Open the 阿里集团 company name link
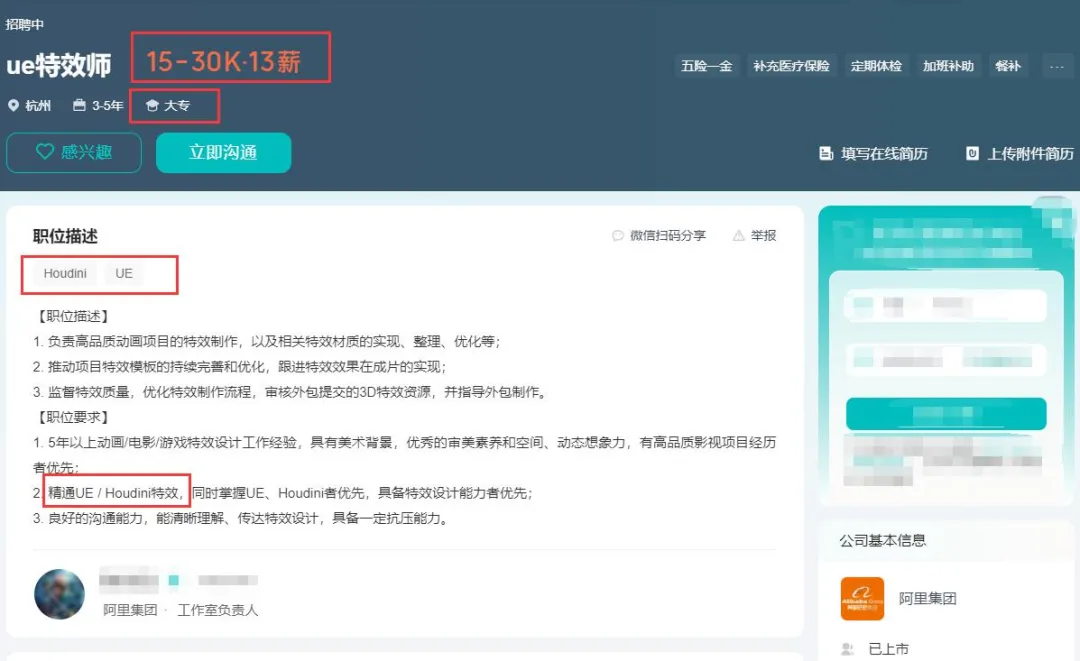 click(930, 597)
